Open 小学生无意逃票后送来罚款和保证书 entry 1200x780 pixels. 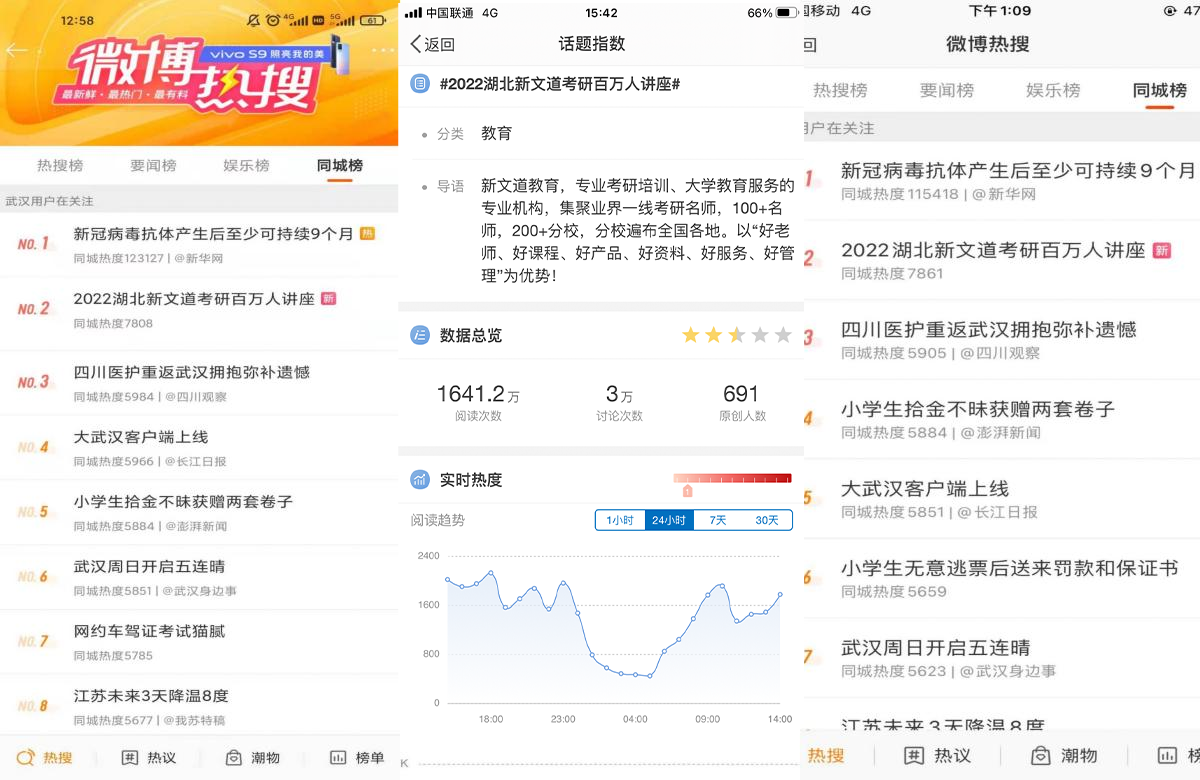1009,568
